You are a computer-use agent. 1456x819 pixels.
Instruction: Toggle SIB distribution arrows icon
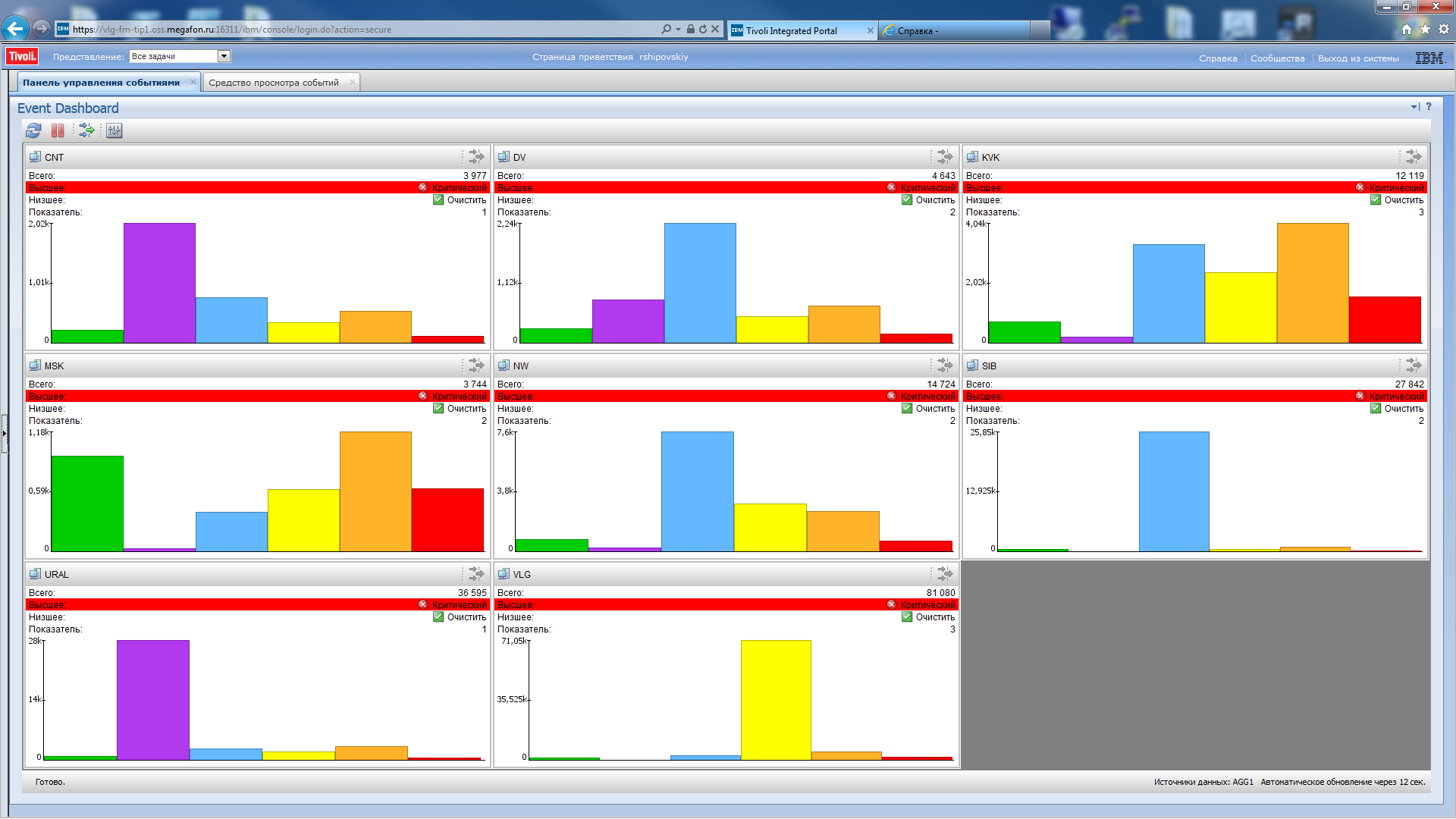(1414, 365)
